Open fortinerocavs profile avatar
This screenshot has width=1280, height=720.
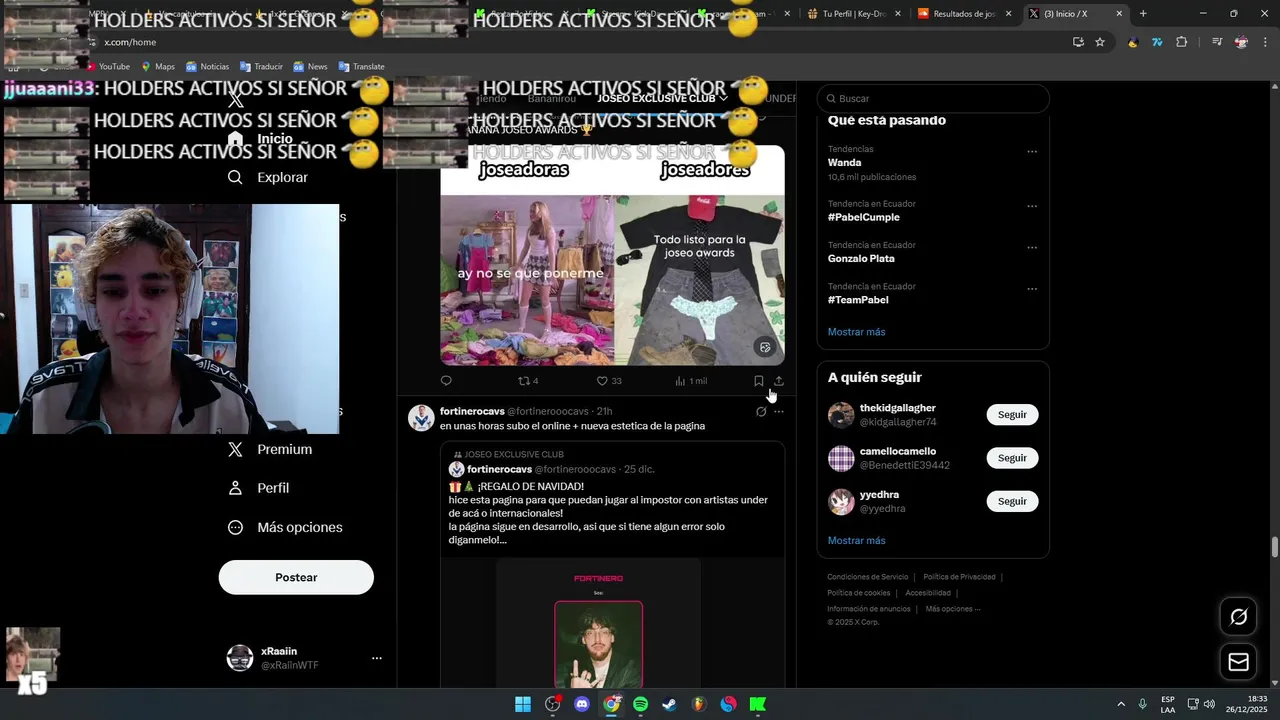(421, 418)
